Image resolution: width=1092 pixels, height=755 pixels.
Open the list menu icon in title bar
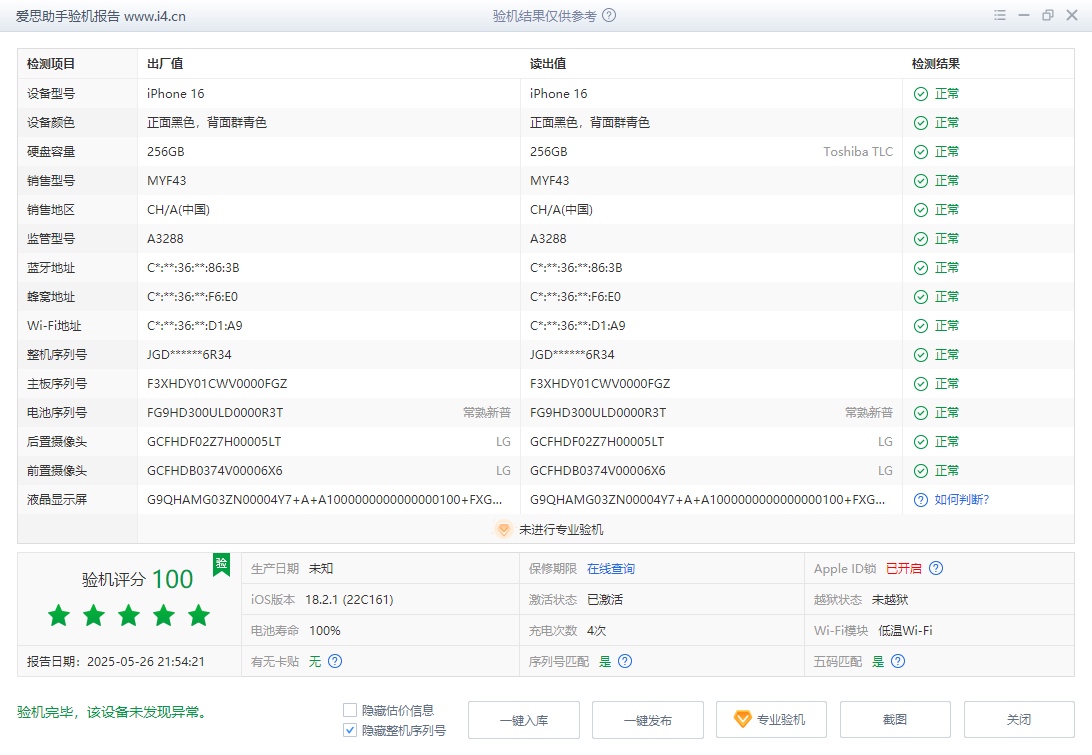point(999,15)
